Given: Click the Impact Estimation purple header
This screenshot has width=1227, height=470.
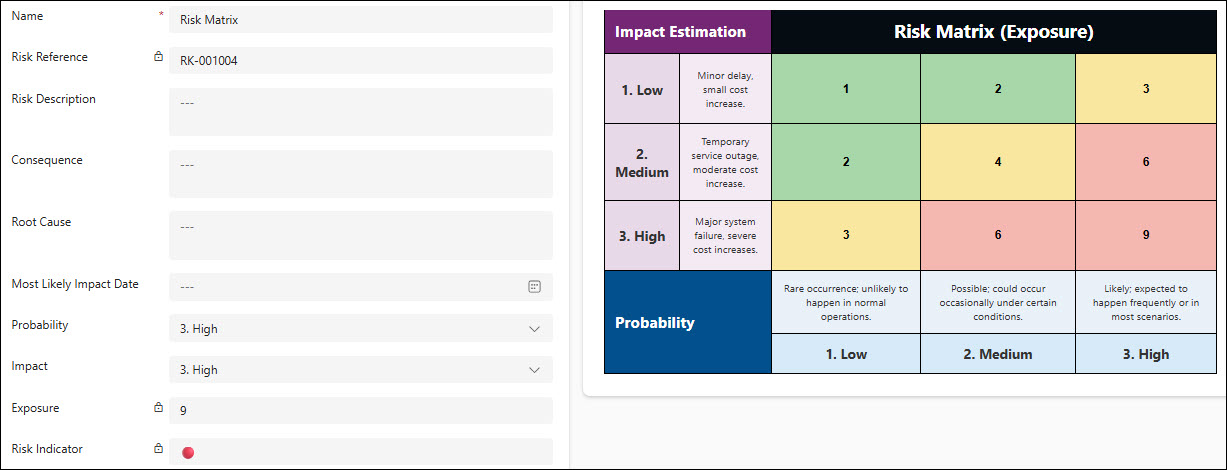Looking at the screenshot, I should point(688,32).
